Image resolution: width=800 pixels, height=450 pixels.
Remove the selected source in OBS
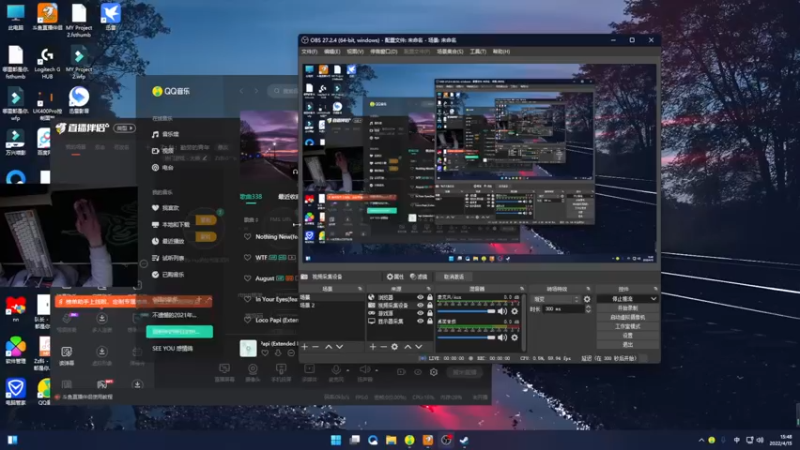[383, 346]
